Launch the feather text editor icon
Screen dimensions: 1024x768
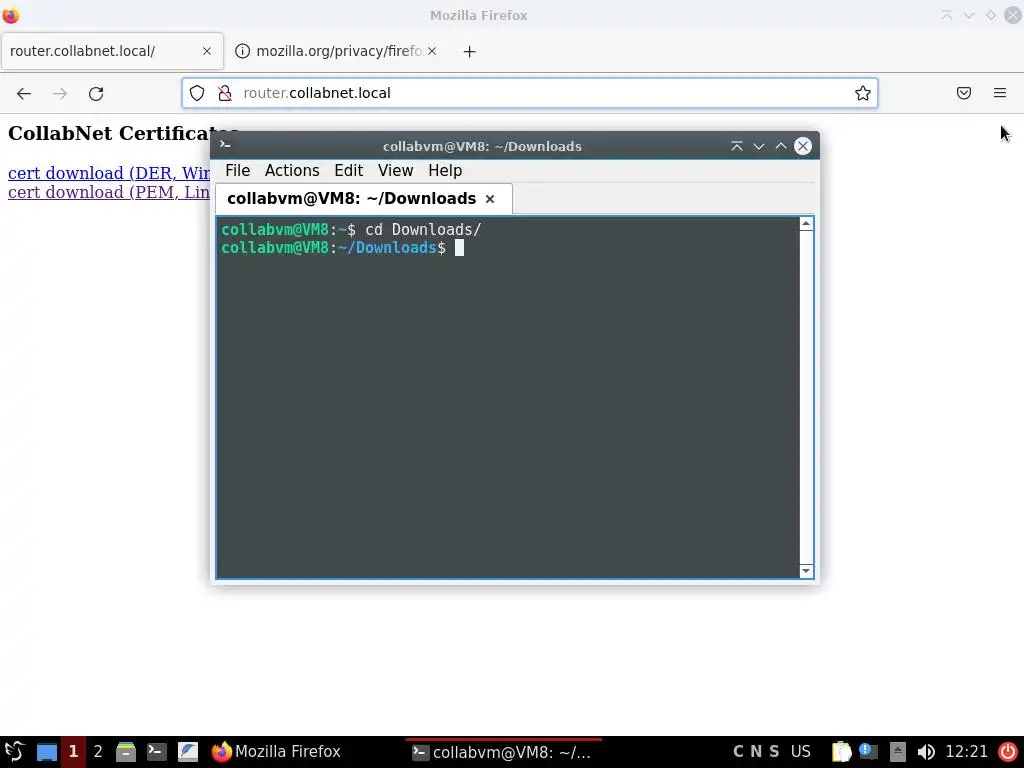click(188, 752)
